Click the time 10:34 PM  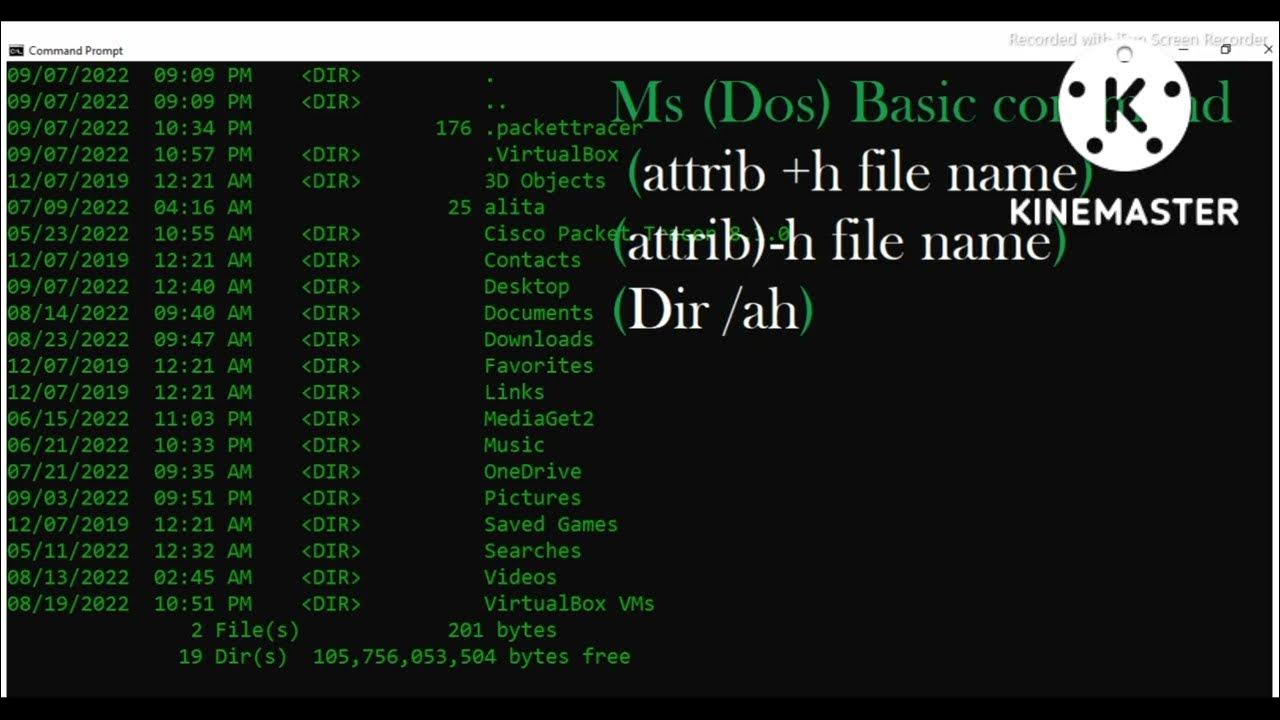click(x=203, y=128)
